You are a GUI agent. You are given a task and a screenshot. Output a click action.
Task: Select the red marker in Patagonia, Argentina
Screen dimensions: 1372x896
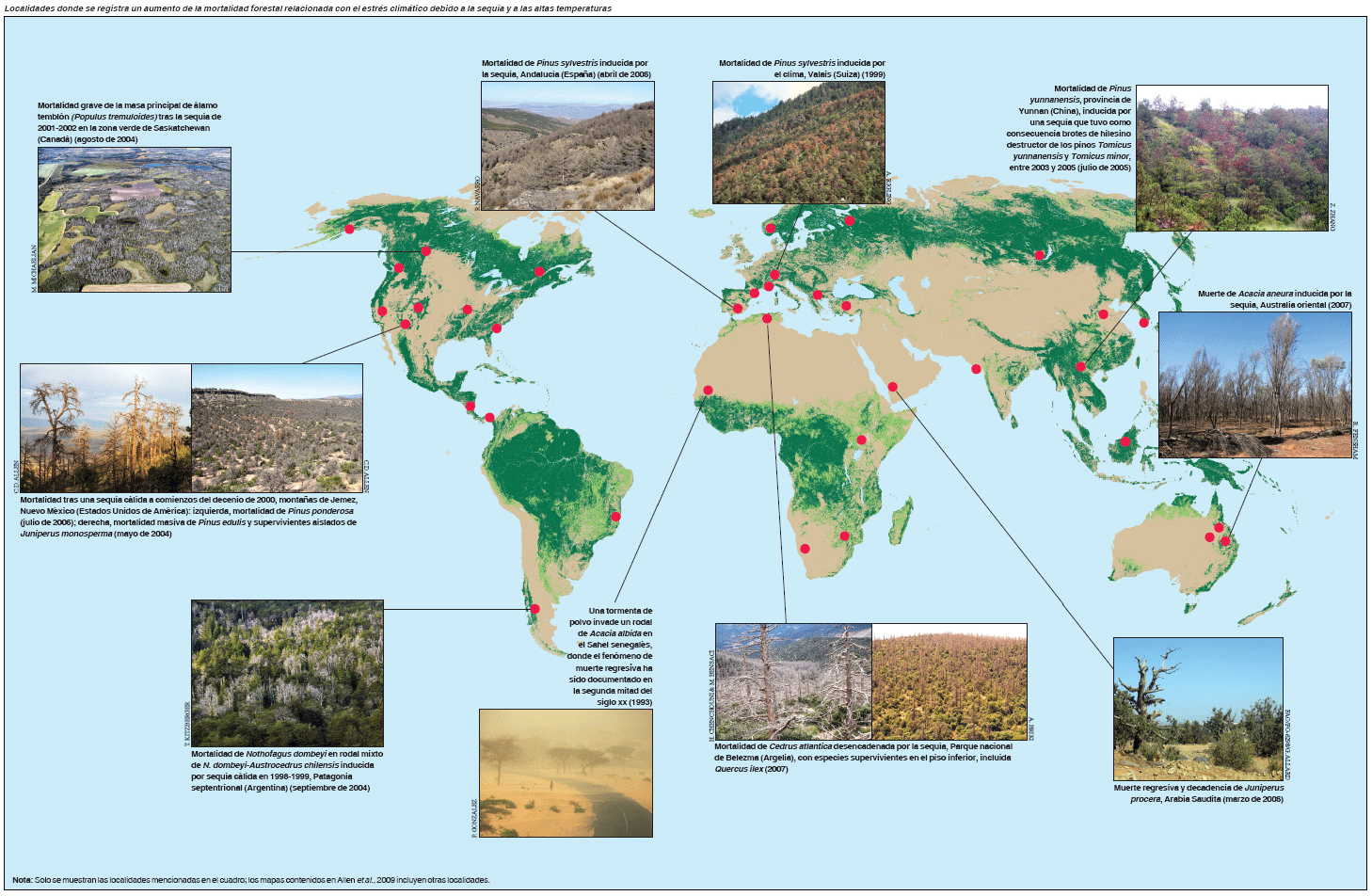click(534, 609)
